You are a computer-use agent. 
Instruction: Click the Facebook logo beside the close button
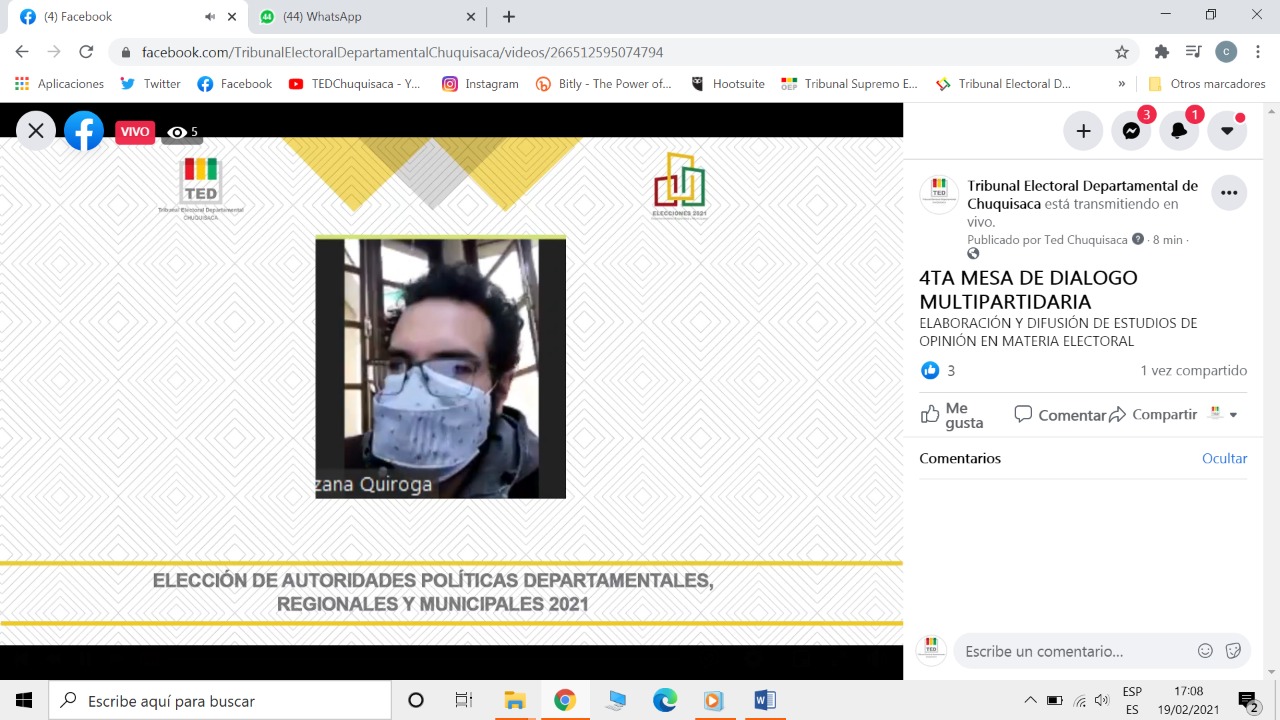point(84,131)
